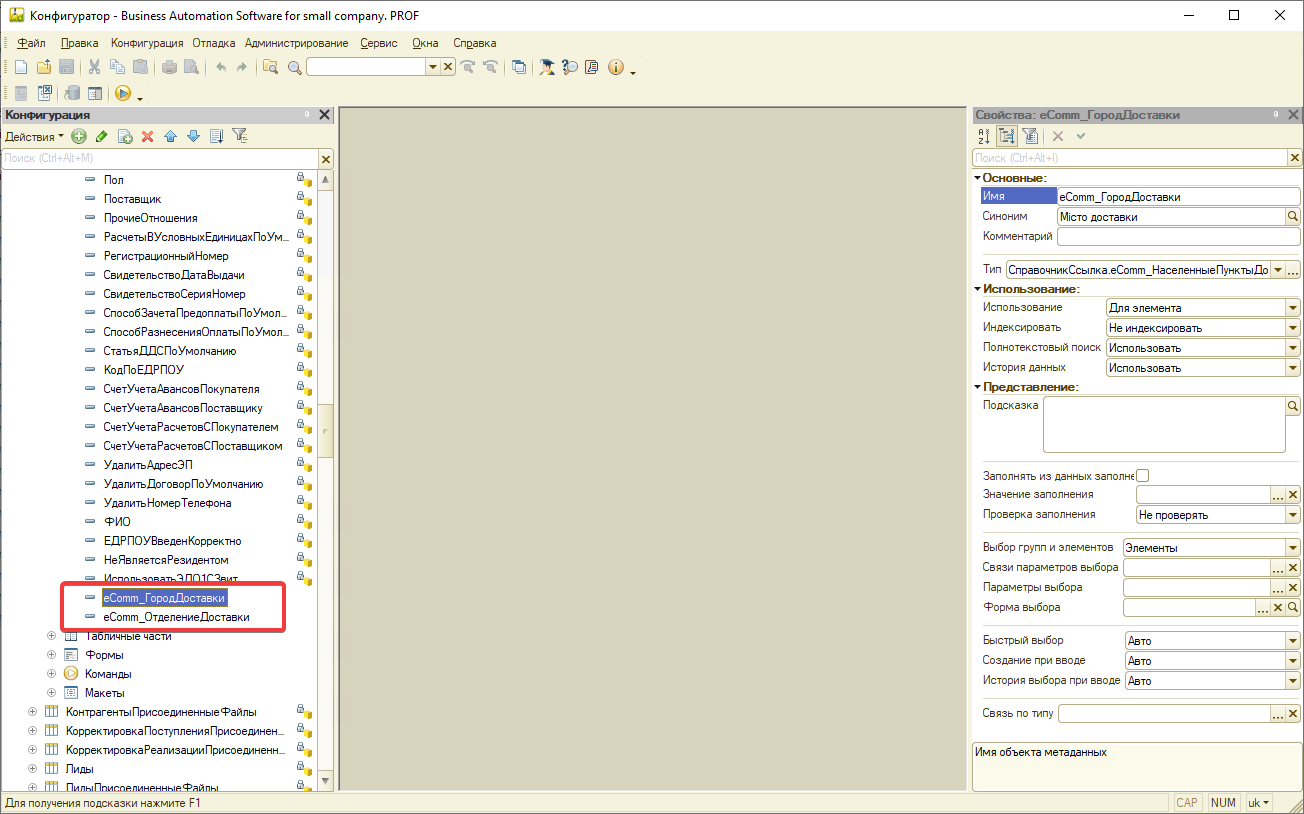
Task: Click the ellipsis button next to 'Тип' field
Action: tap(1292, 270)
